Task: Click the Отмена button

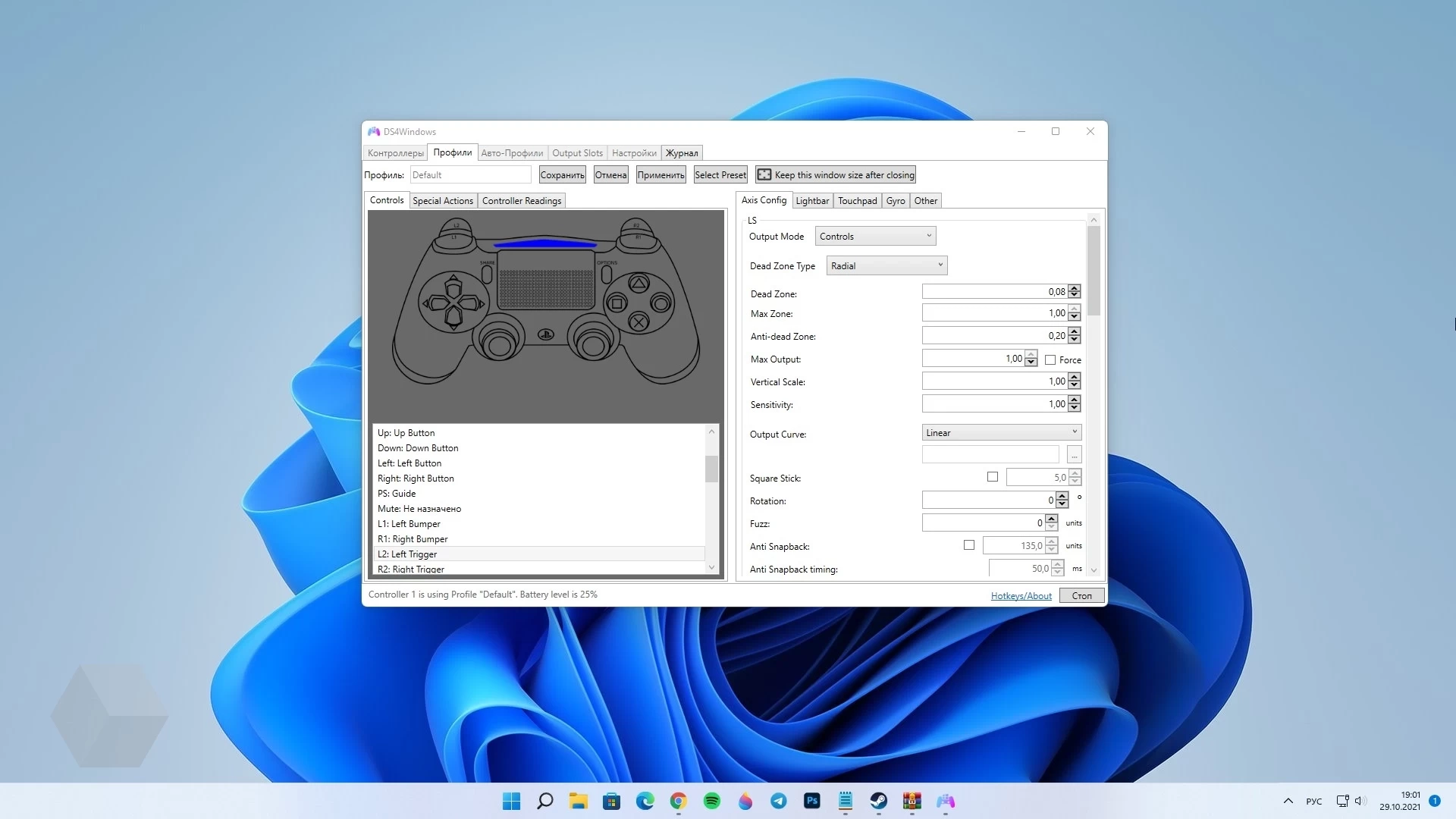Action: point(610,175)
